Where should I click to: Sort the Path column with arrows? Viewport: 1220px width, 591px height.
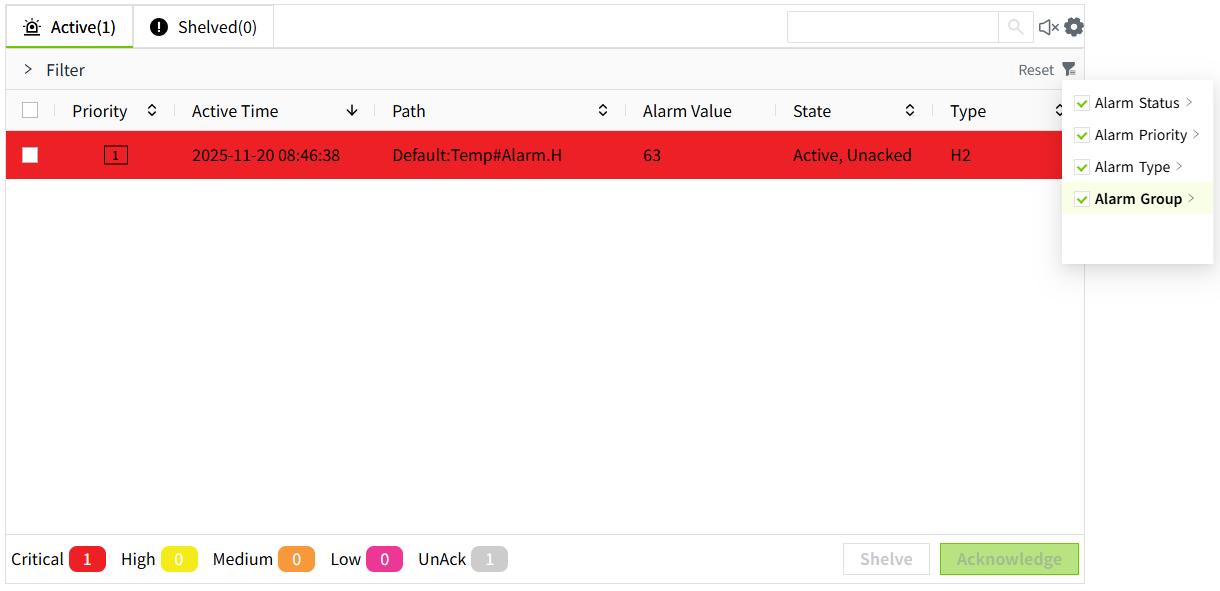pyautogui.click(x=603, y=111)
